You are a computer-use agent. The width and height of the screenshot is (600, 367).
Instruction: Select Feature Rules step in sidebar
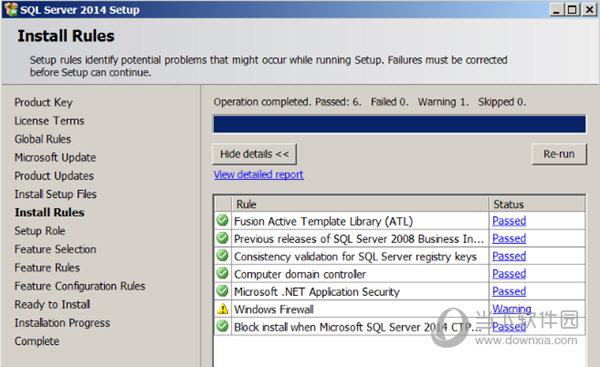(x=47, y=268)
